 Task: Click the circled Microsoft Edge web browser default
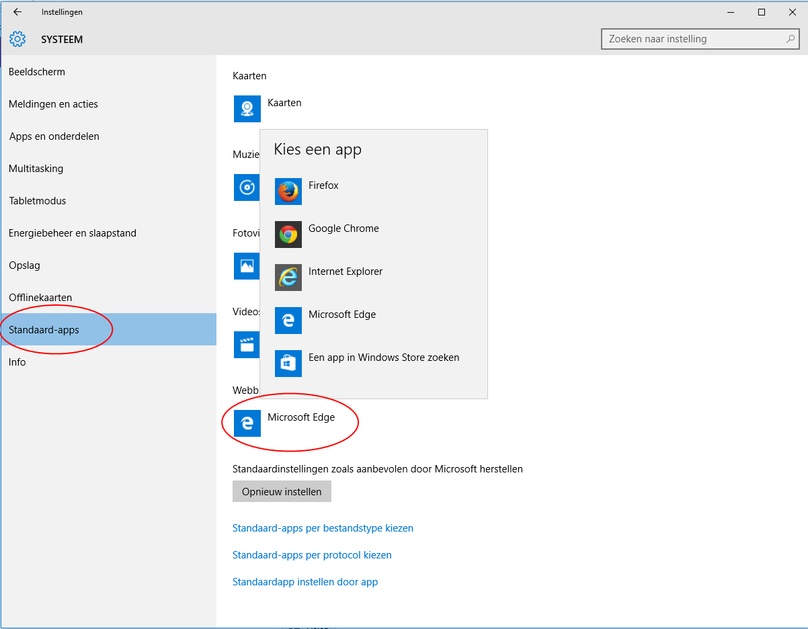pos(284,423)
